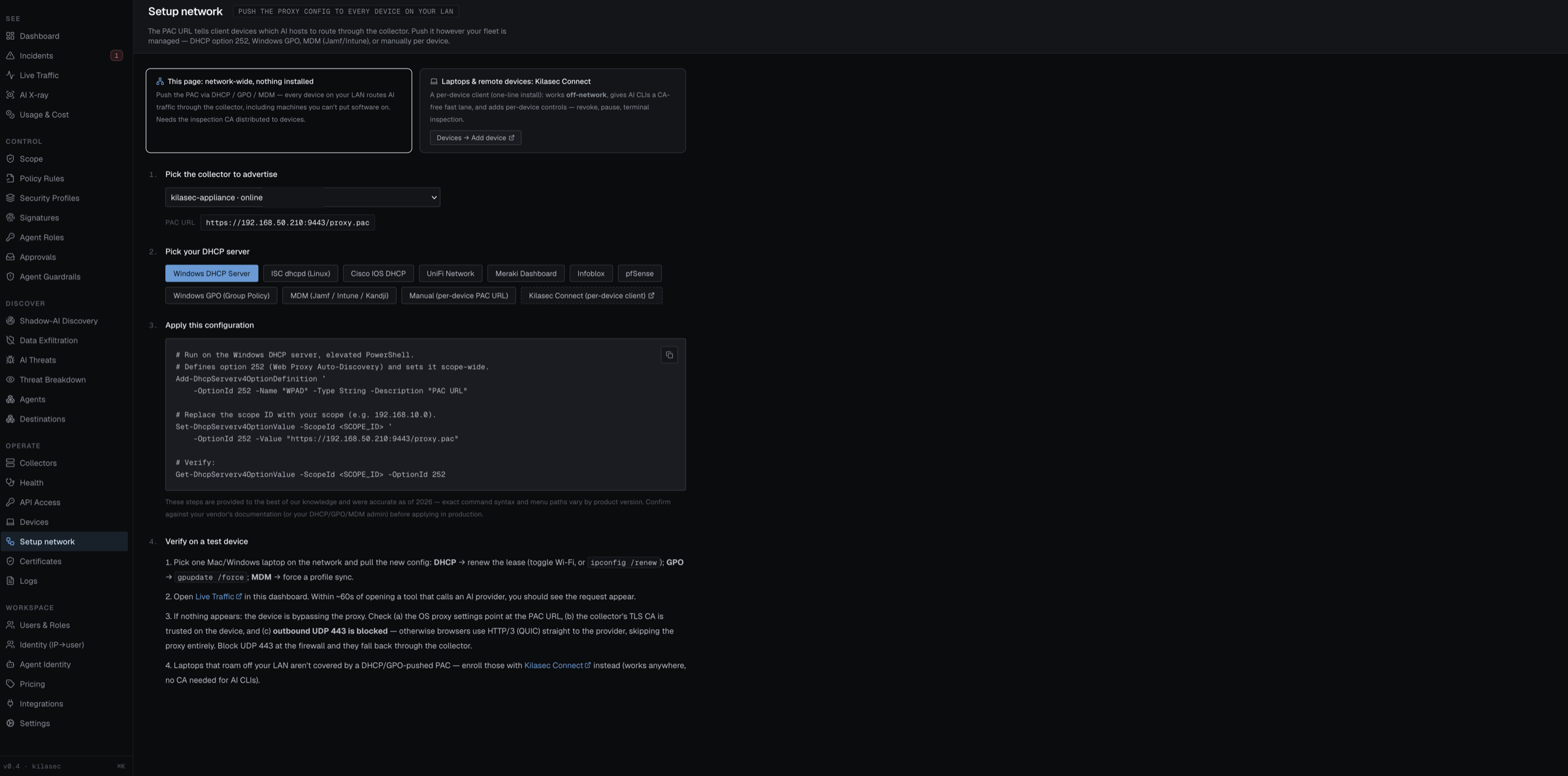The height and width of the screenshot is (776, 1568).
Task: Choose Manual (per-device PAC URL)
Action: [x=459, y=296]
